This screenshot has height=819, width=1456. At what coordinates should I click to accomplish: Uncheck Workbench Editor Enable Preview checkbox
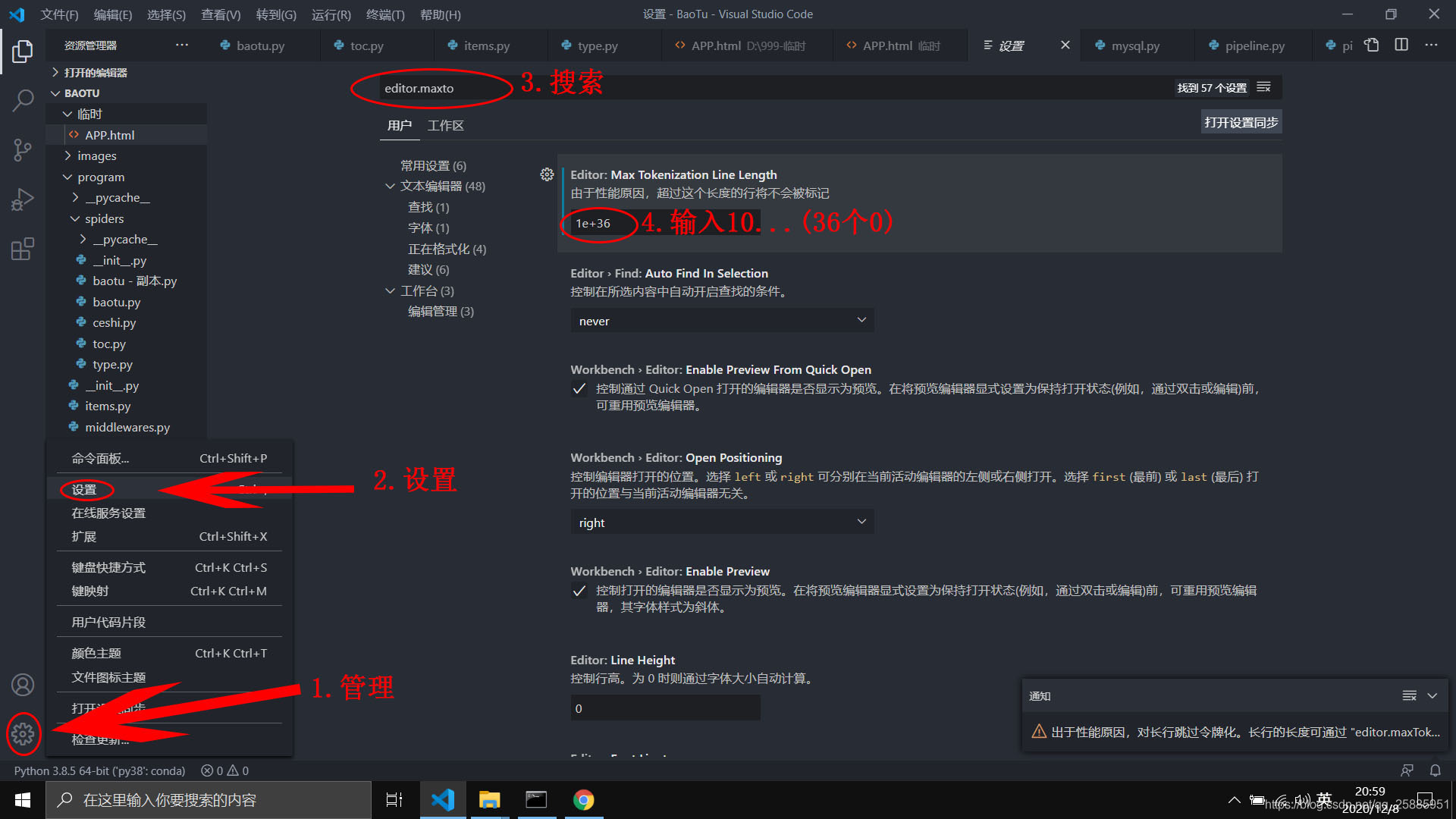[x=579, y=591]
